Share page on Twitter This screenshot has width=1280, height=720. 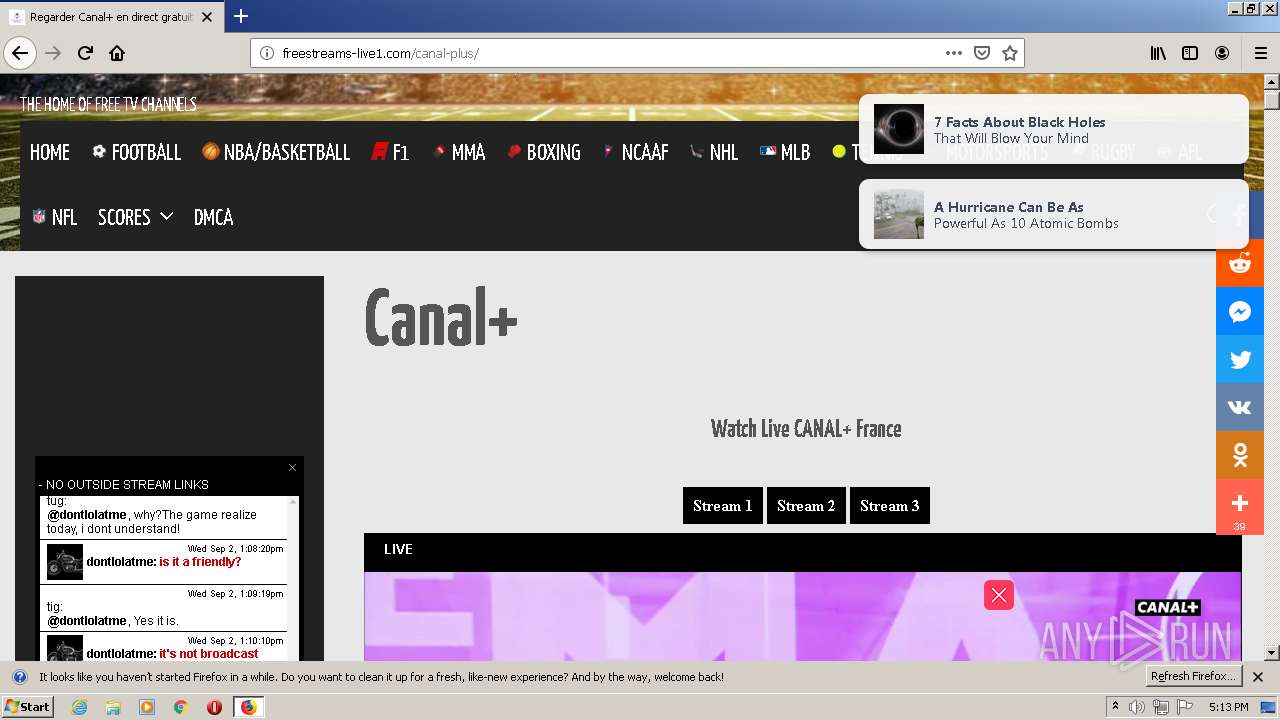click(x=1240, y=359)
